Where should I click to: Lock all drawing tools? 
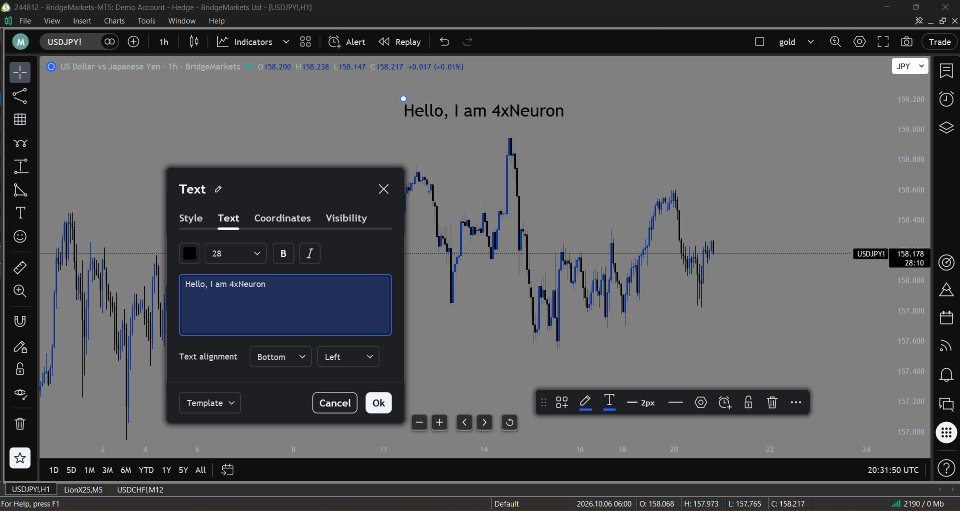coord(20,369)
